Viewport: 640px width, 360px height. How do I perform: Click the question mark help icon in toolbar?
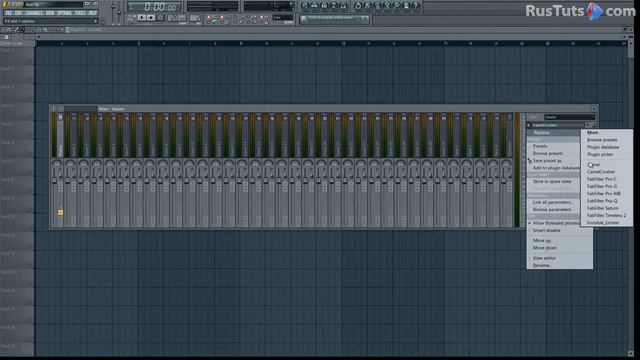click(416, 6)
